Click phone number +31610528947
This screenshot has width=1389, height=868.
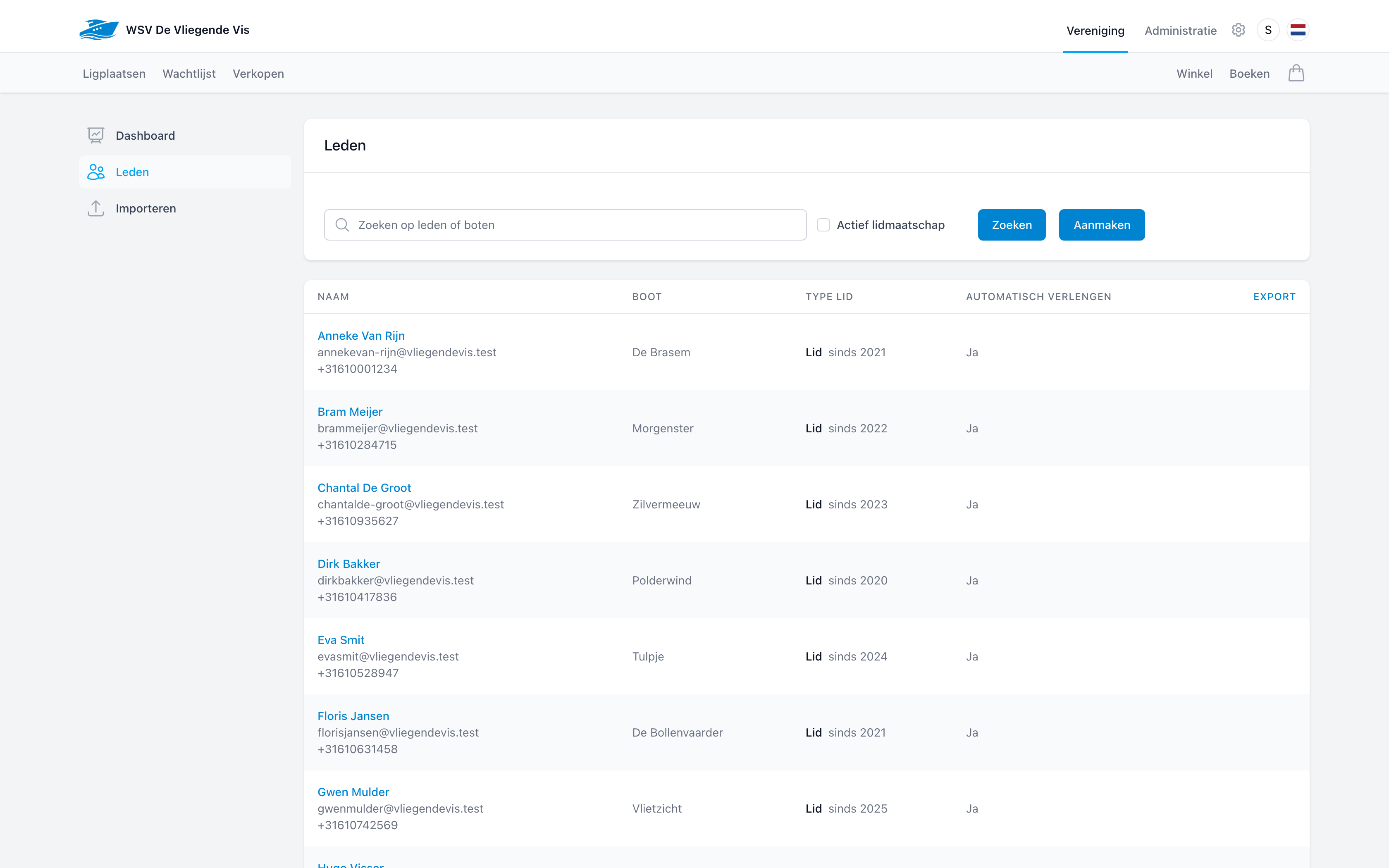(x=358, y=673)
